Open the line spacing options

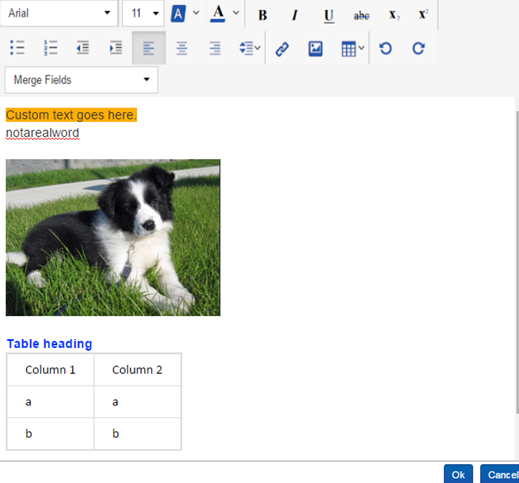pyautogui.click(x=249, y=48)
